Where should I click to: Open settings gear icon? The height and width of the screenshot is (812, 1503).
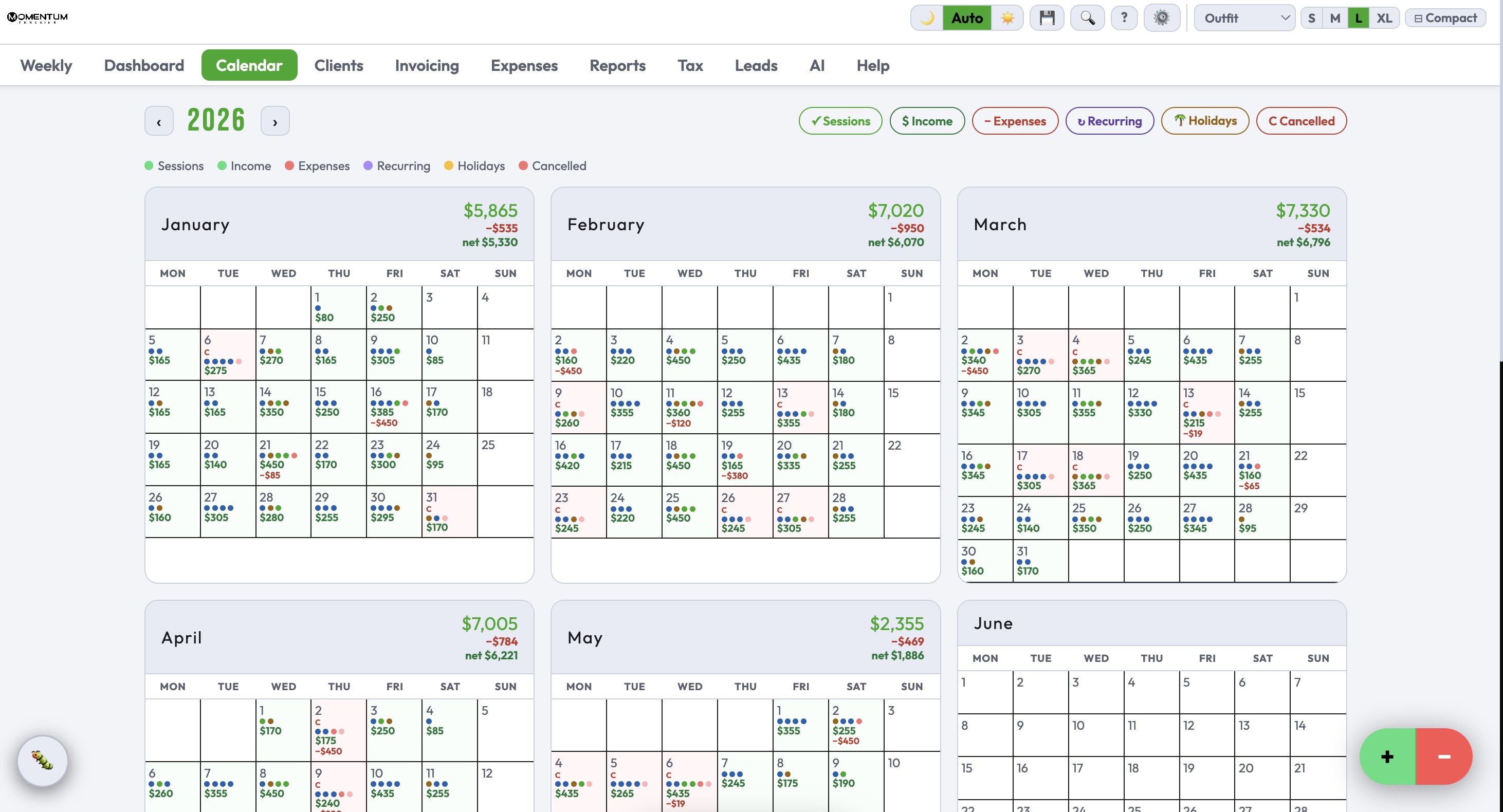(1162, 18)
